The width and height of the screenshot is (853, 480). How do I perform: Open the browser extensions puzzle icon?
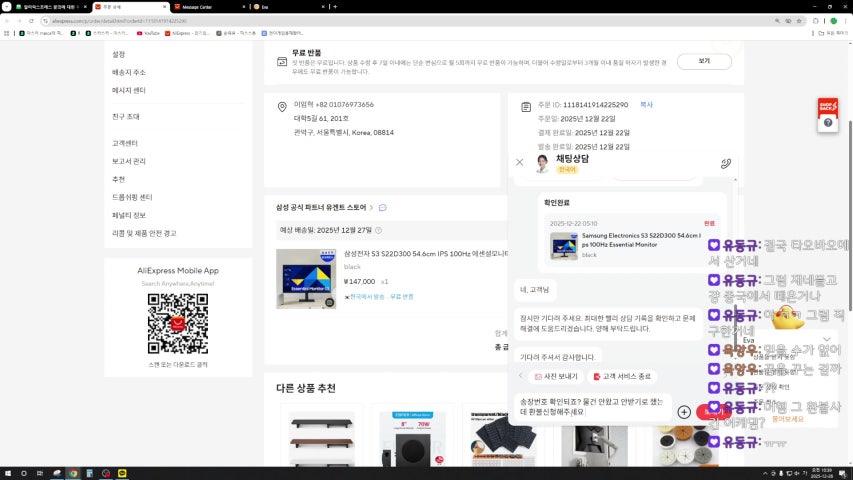[x=815, y=21]
